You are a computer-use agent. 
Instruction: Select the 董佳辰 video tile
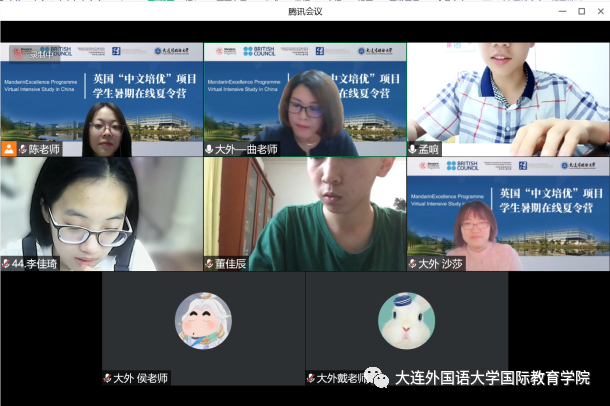point(305,214)
